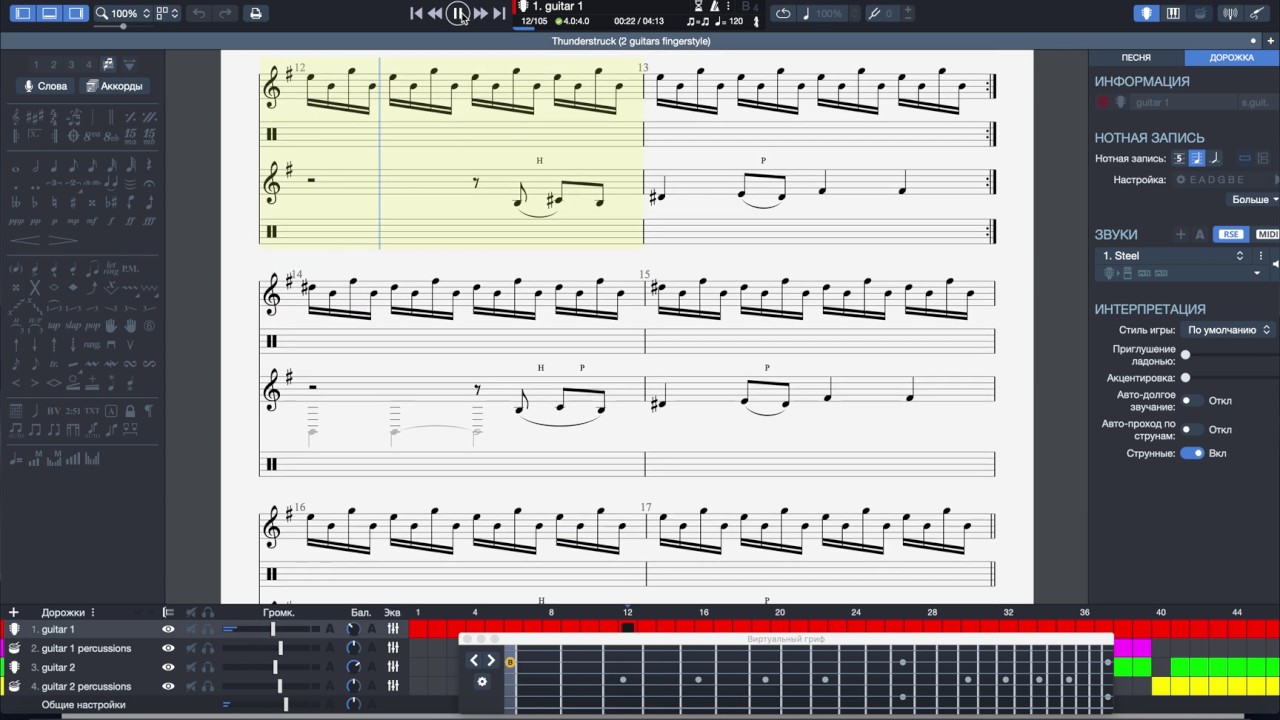Click the guitar 2 pan knob
The image size is (1280, 720).
[353, 667]
